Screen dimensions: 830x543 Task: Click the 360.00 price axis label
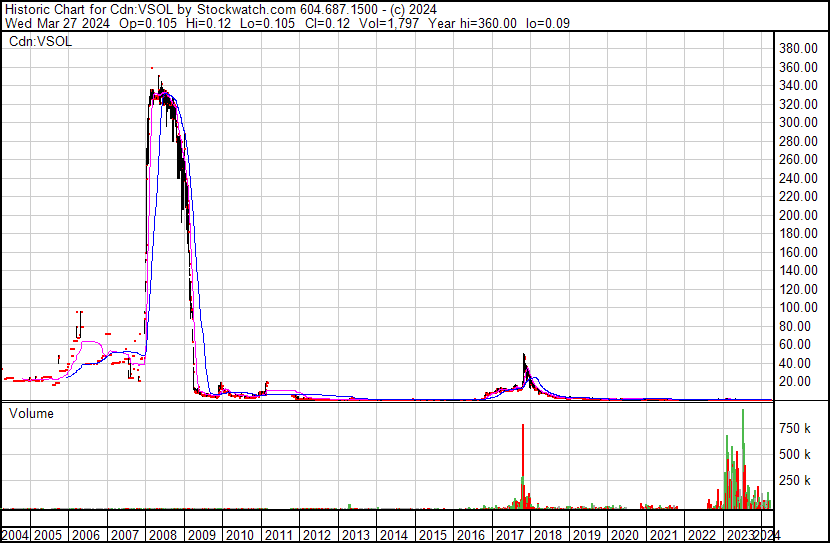click(800, 67)
